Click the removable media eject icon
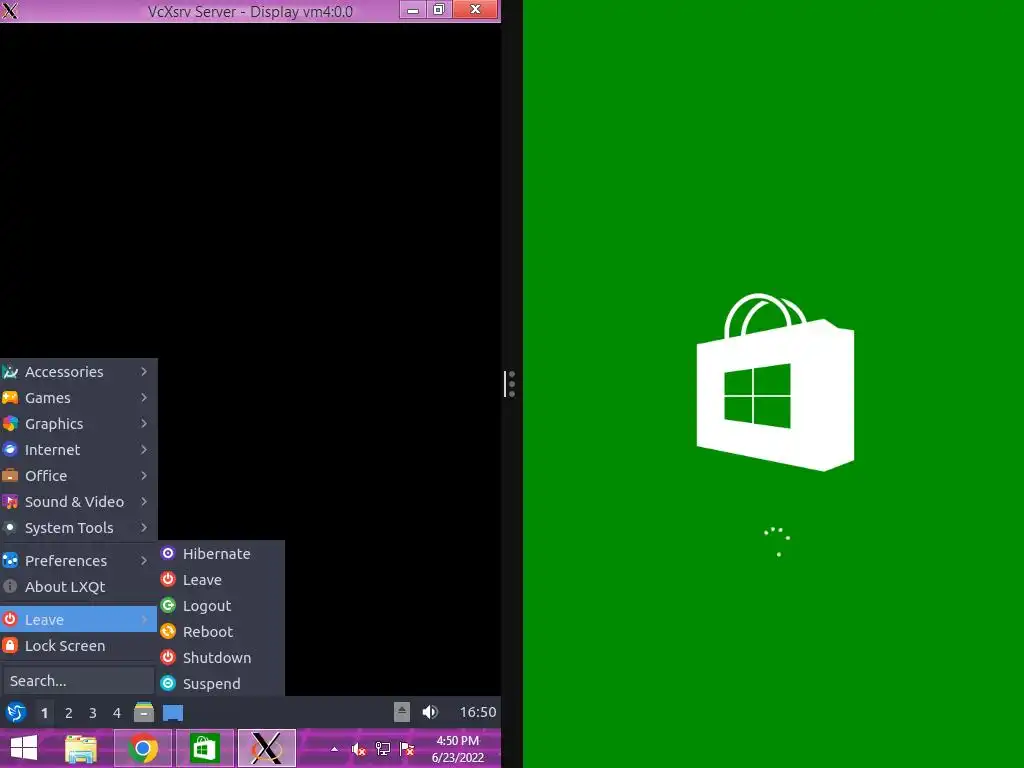 click(402, 712)
